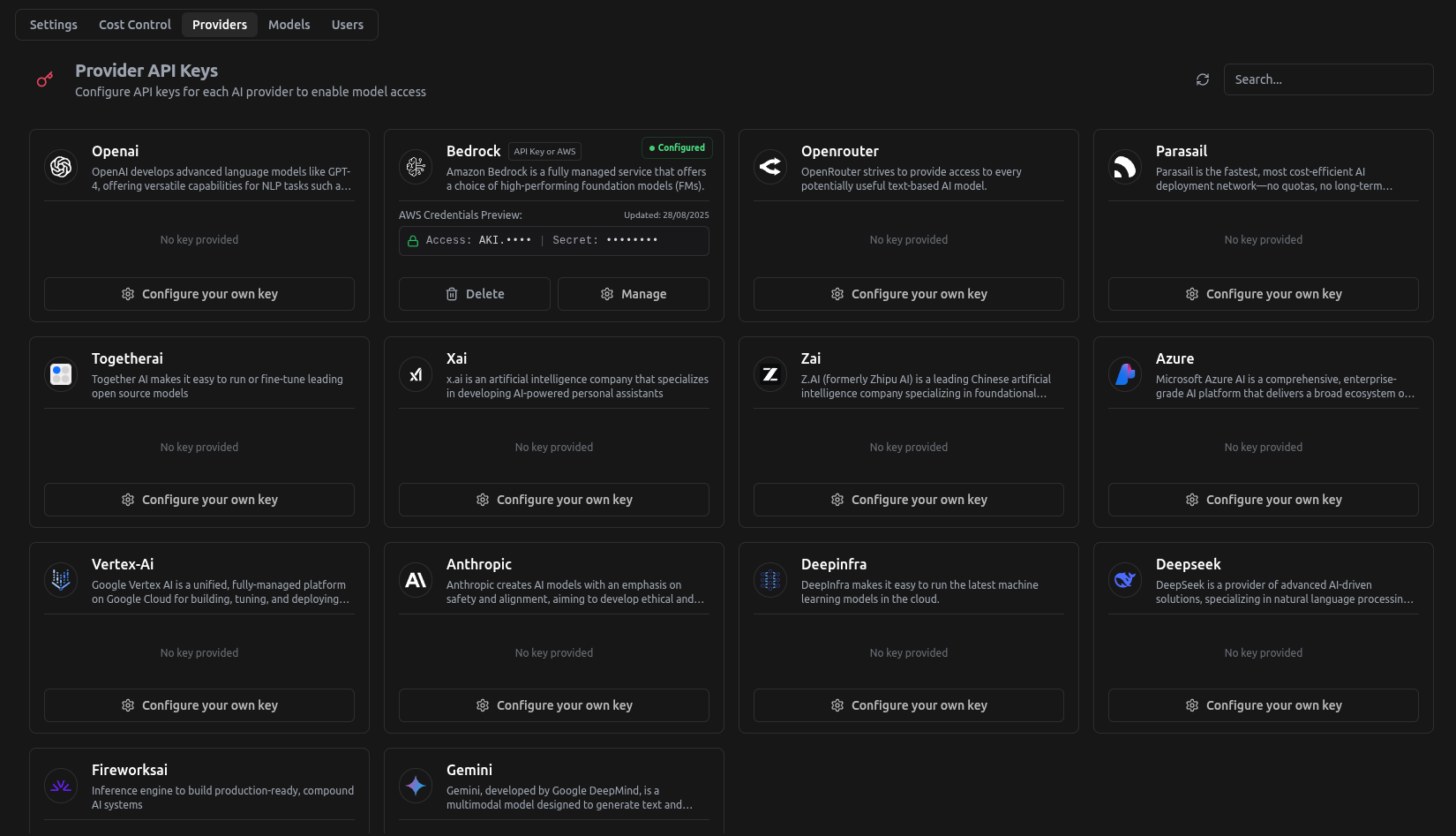This screenshot has height=836, width=1456.
Task: Click the refresh icon beside search
Action: pos(1202,79)
